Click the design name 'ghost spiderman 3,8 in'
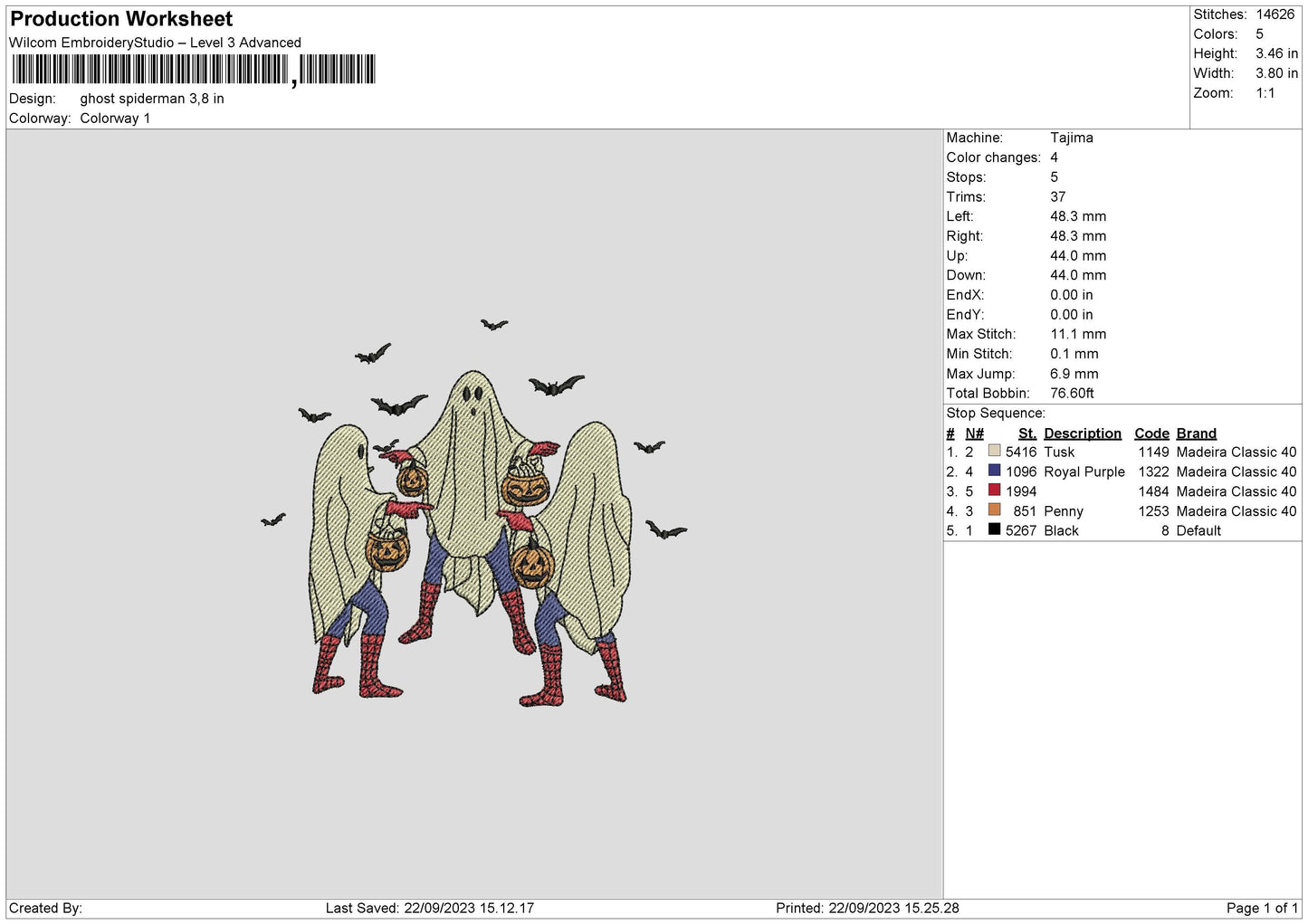Image resolution: width=1308 pixels, height=924 pixels. click(x=152, y=99)
